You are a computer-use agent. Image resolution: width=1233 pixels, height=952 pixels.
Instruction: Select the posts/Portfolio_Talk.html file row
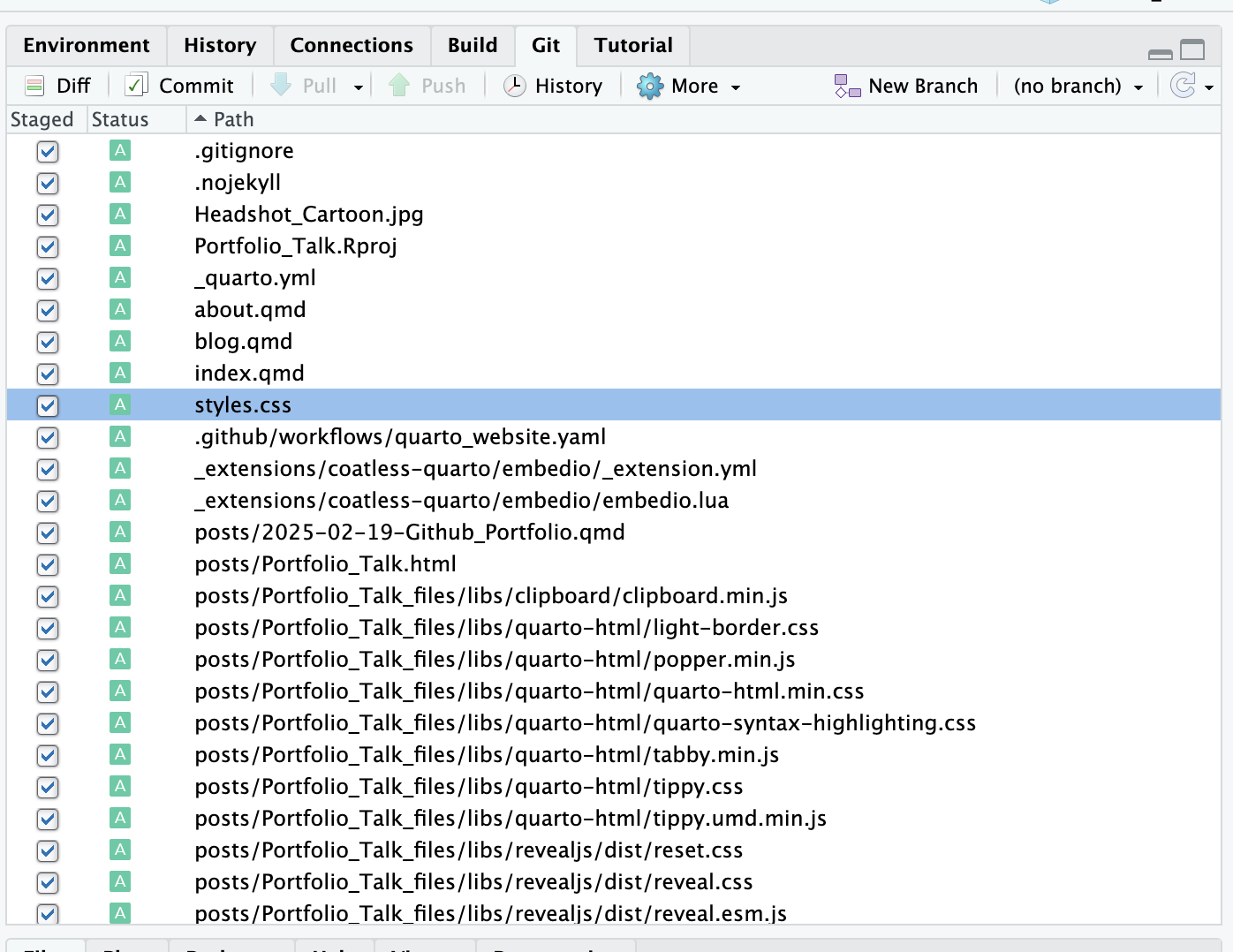(325, 564)
